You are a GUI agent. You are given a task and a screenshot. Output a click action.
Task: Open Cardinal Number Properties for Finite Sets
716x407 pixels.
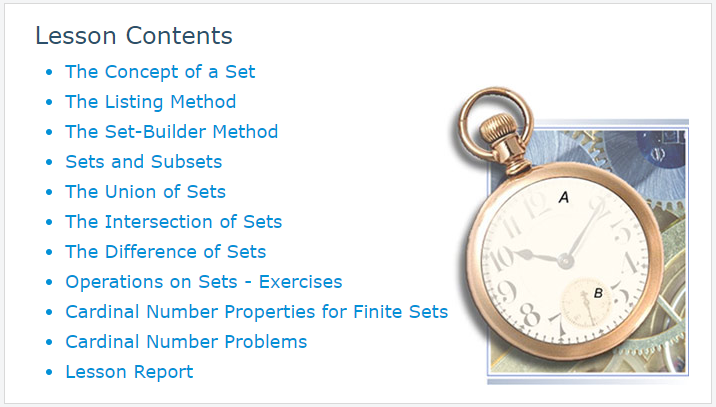(257, 312)
